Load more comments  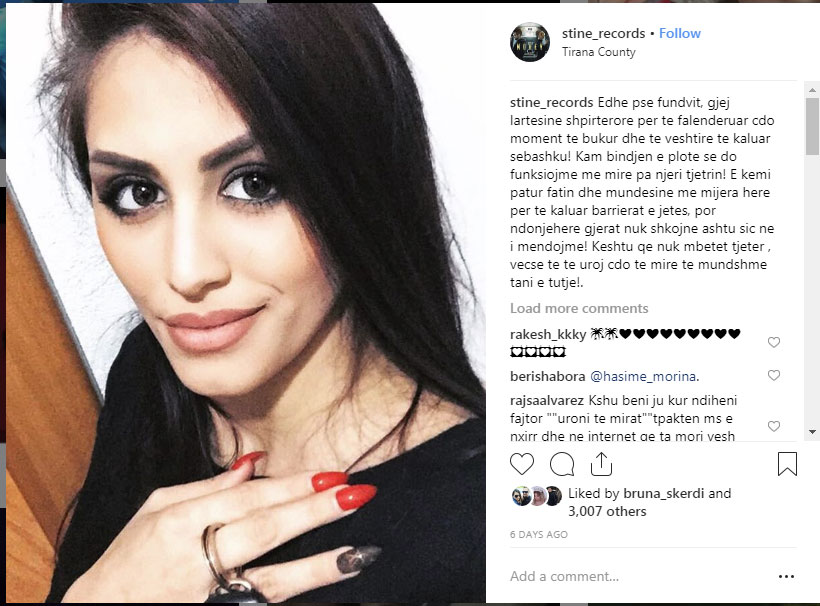(579, 308)
